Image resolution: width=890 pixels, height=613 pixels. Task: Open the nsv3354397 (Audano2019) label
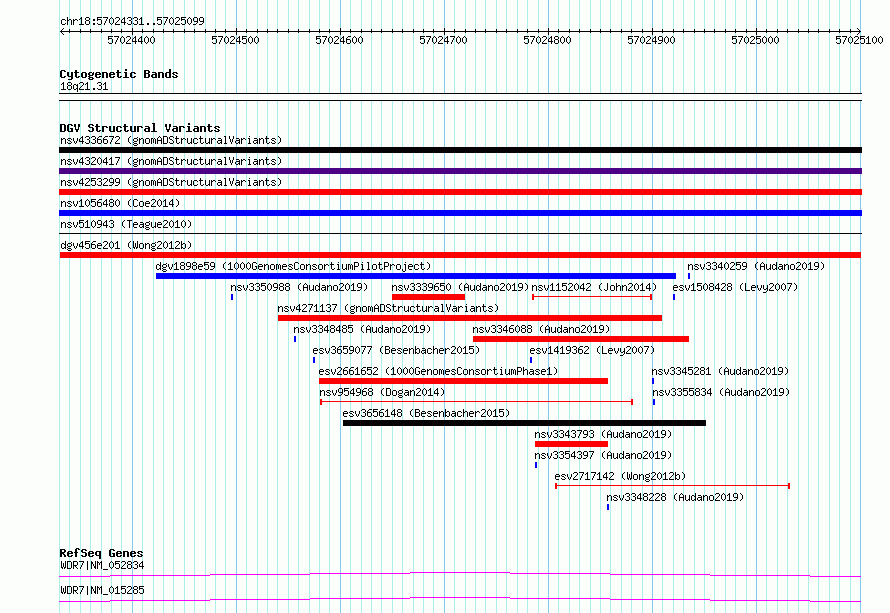tap(603, 455)
